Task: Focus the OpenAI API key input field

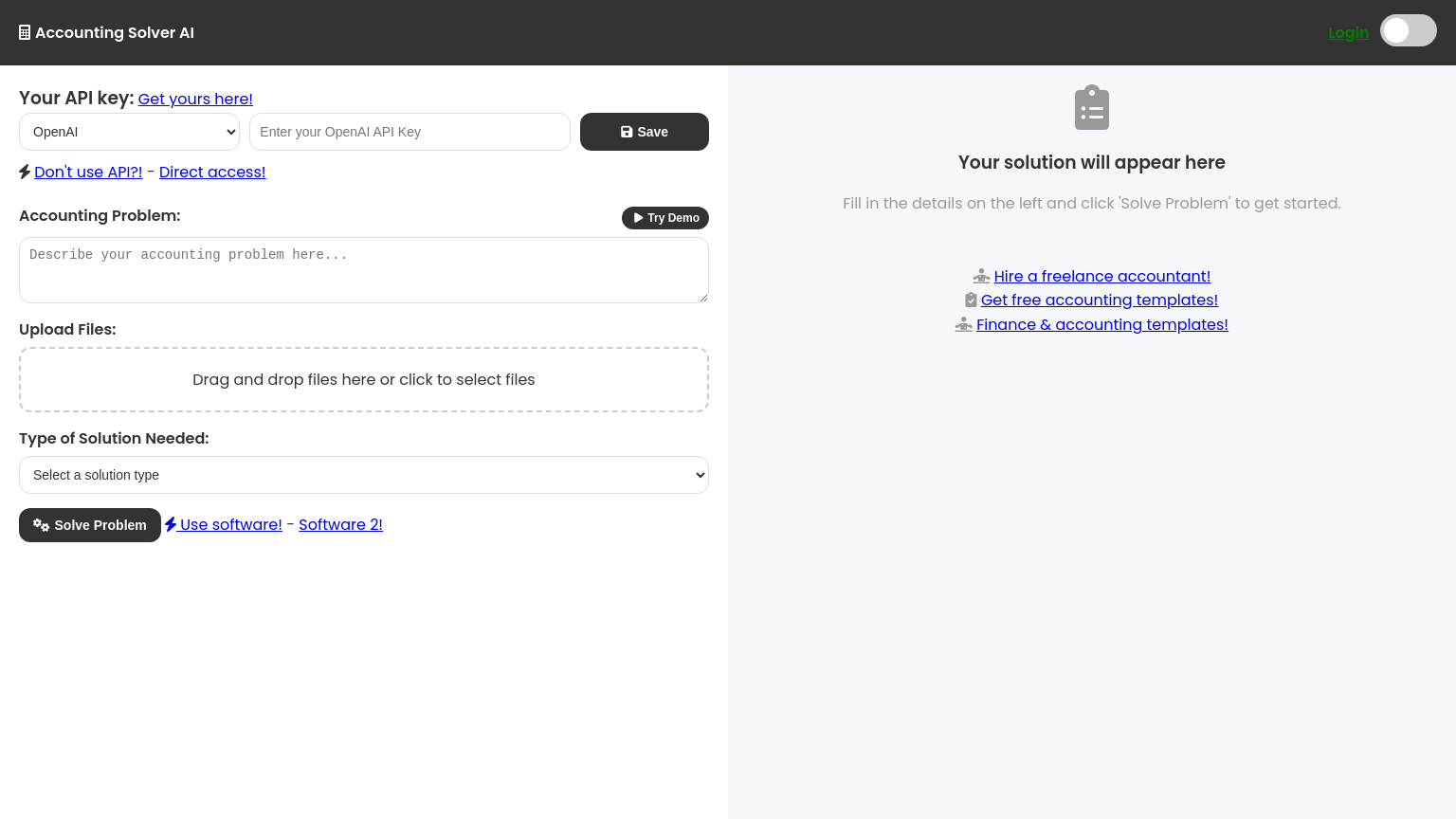Action: point(409,132)
